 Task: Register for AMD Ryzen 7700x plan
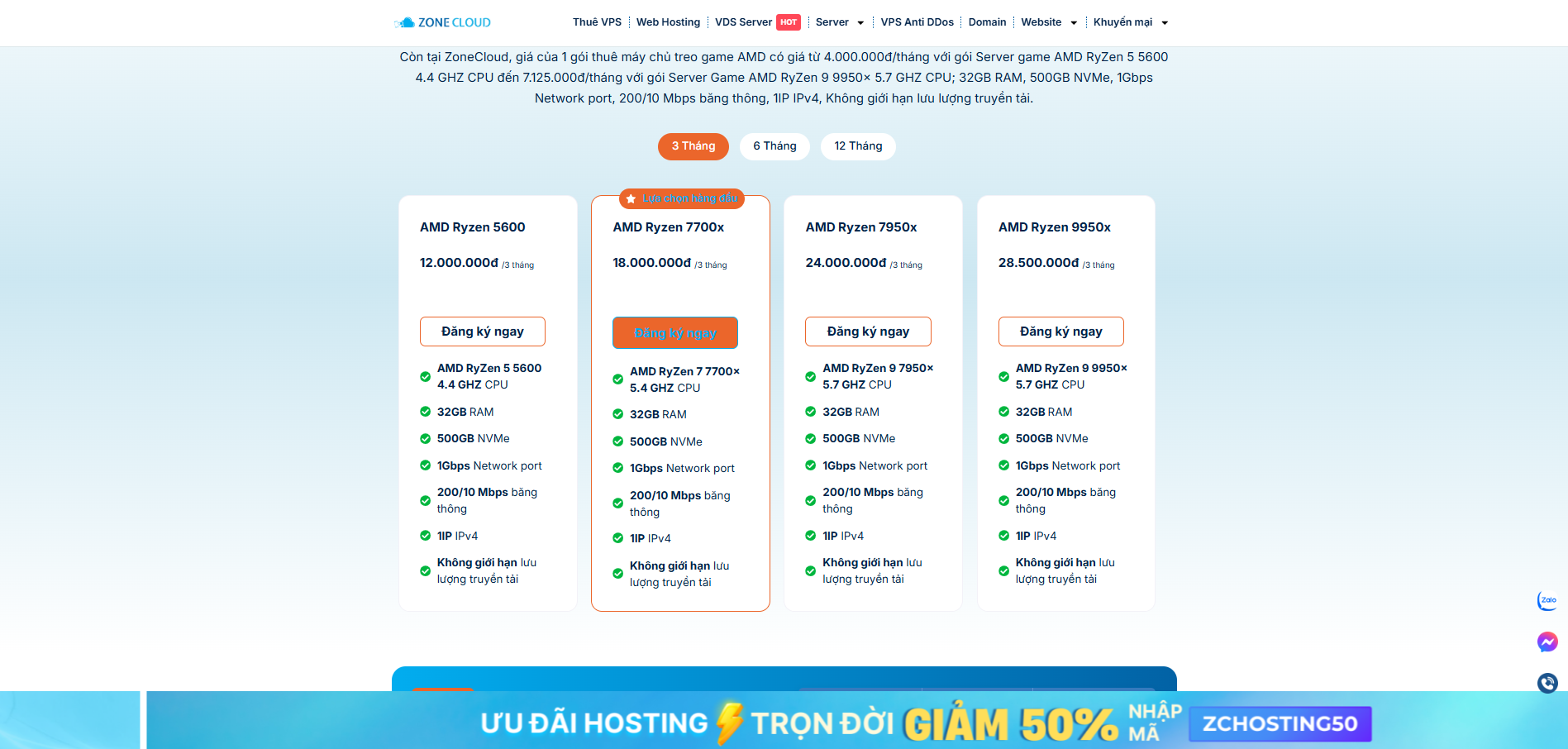(674, 333)
